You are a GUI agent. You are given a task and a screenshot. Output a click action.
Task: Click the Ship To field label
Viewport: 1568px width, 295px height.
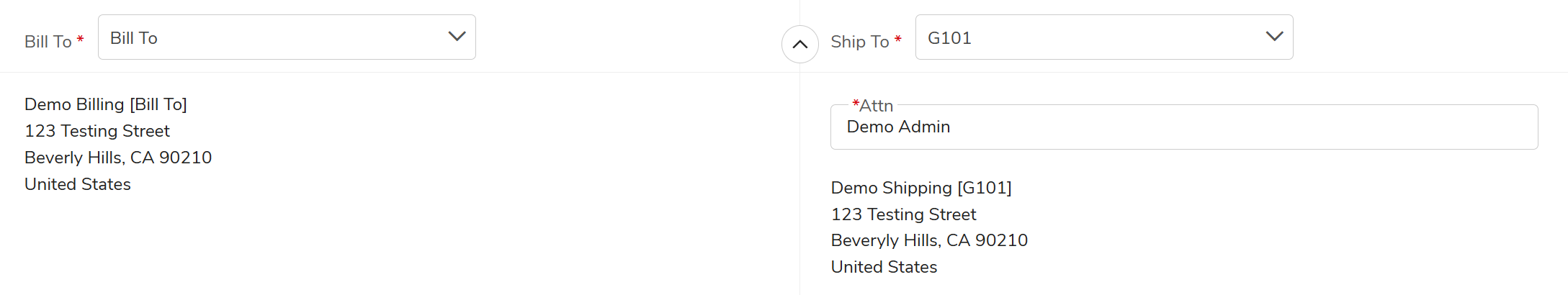coord(859,42)
